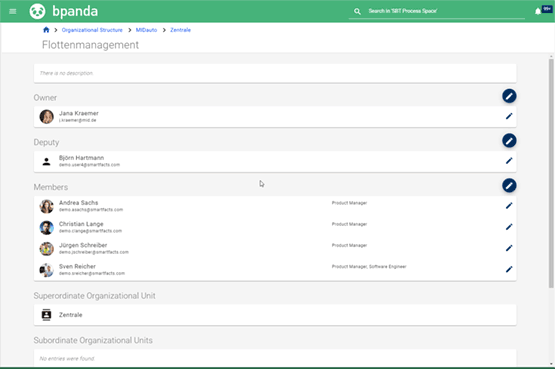Open the notifications bell
The width and height of the screenshot is (555, 369).
pos(538,12)
